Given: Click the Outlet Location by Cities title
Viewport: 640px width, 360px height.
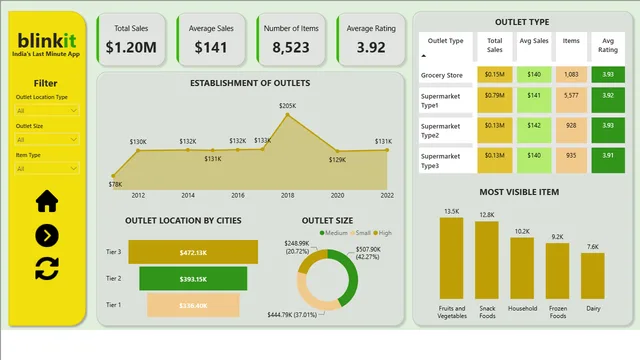Looking at the screenshot, I should pos(183,221).
